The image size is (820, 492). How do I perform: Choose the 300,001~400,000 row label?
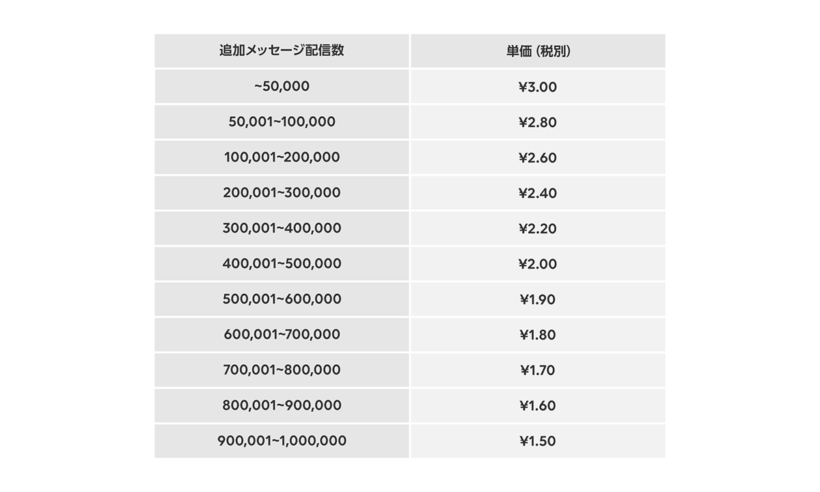[x=281, y=228]
